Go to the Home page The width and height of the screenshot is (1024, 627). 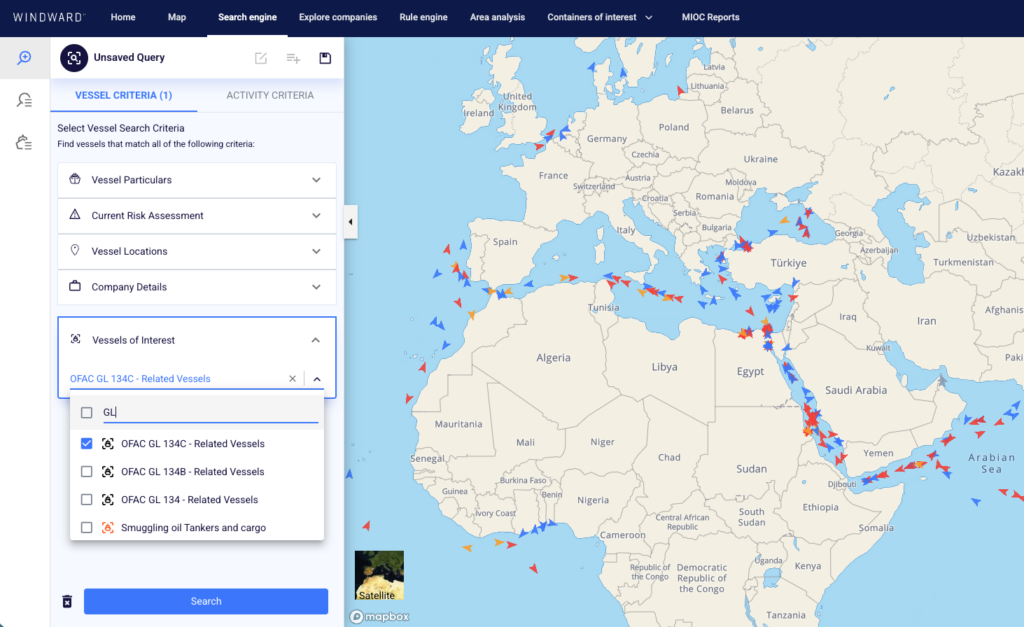click(x=123, y=17)
